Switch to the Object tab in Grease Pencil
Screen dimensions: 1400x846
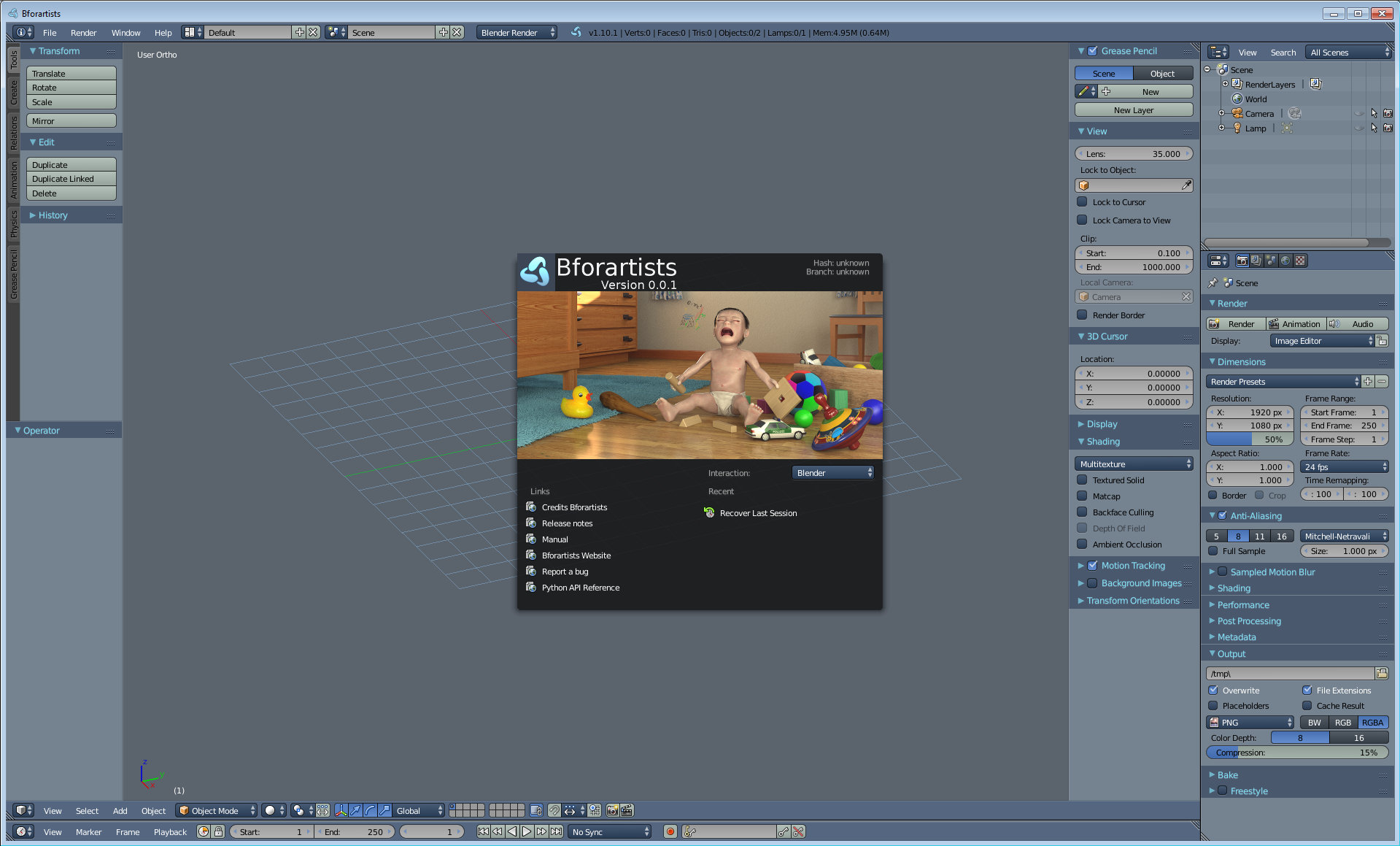pos(1162,74)
